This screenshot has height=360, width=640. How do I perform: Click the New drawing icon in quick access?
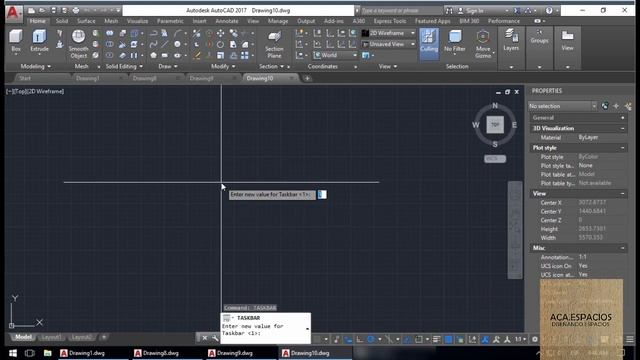pyautogui.click(x=31, y=10)
